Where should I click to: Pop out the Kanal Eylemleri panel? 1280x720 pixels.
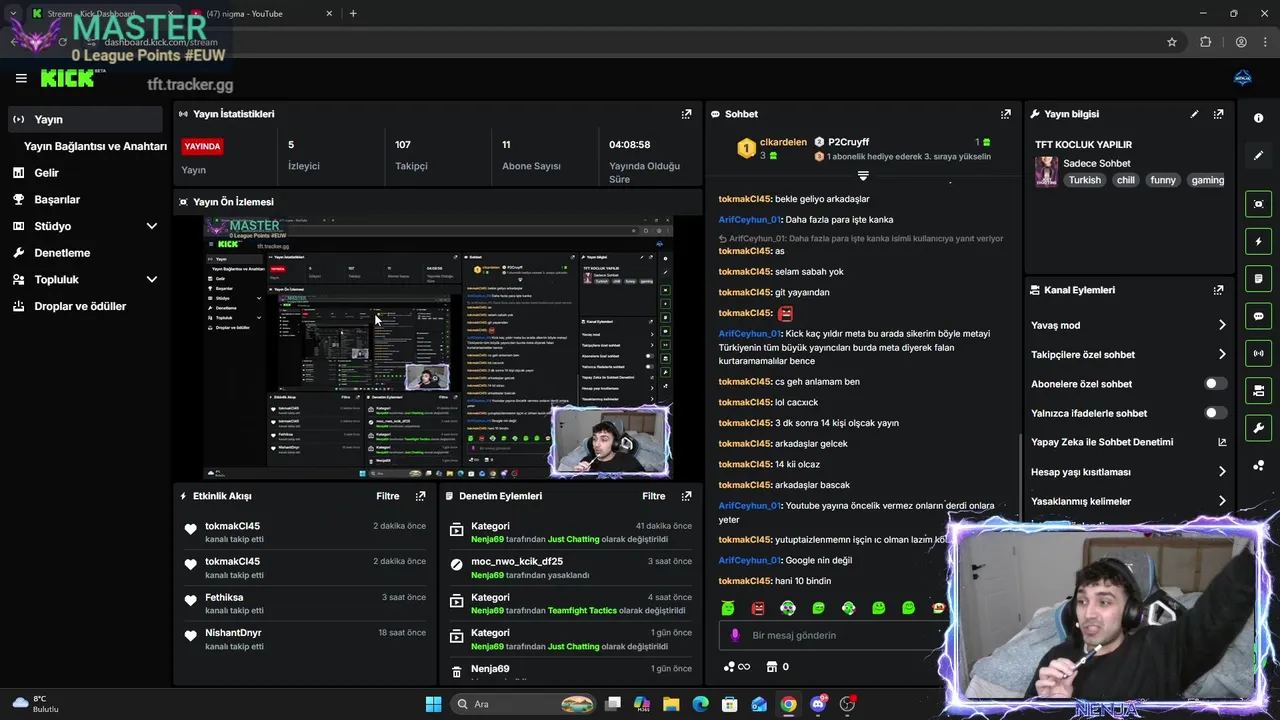coord(1218,290)
